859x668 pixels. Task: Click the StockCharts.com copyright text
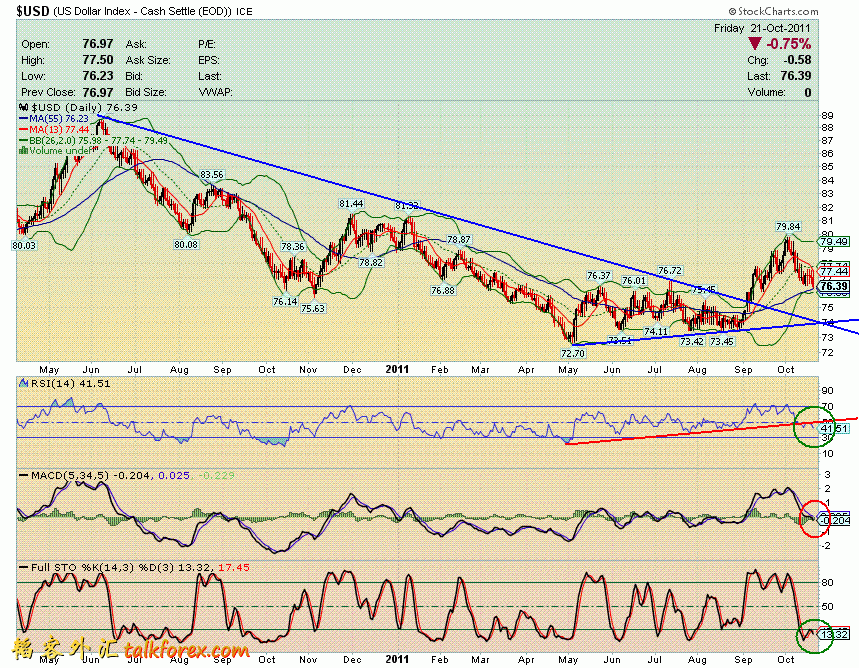[774, 11]
